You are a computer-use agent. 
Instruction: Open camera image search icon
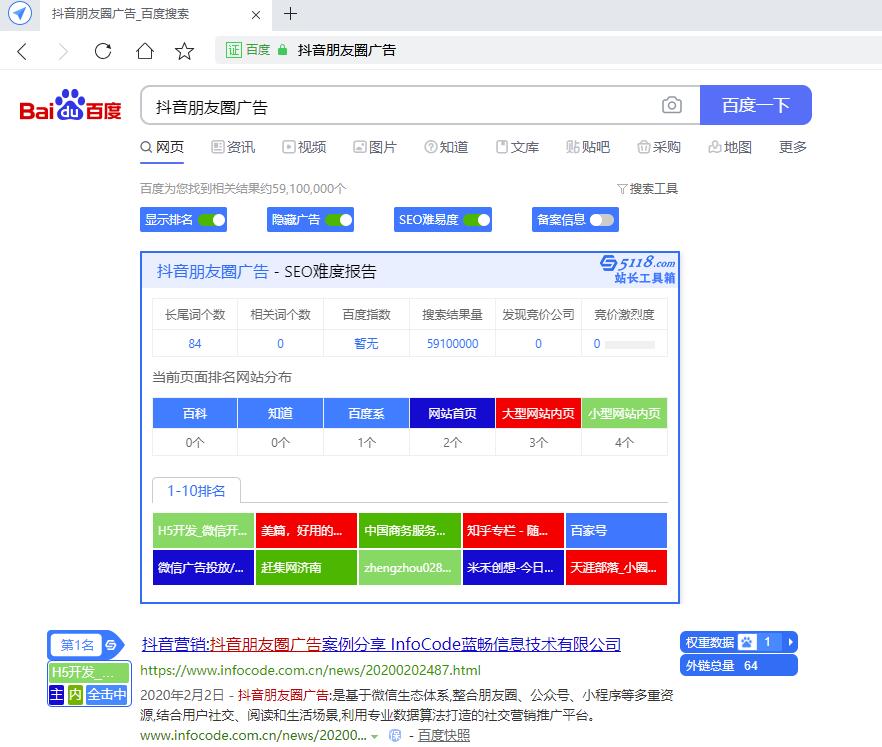coord(672,105)
